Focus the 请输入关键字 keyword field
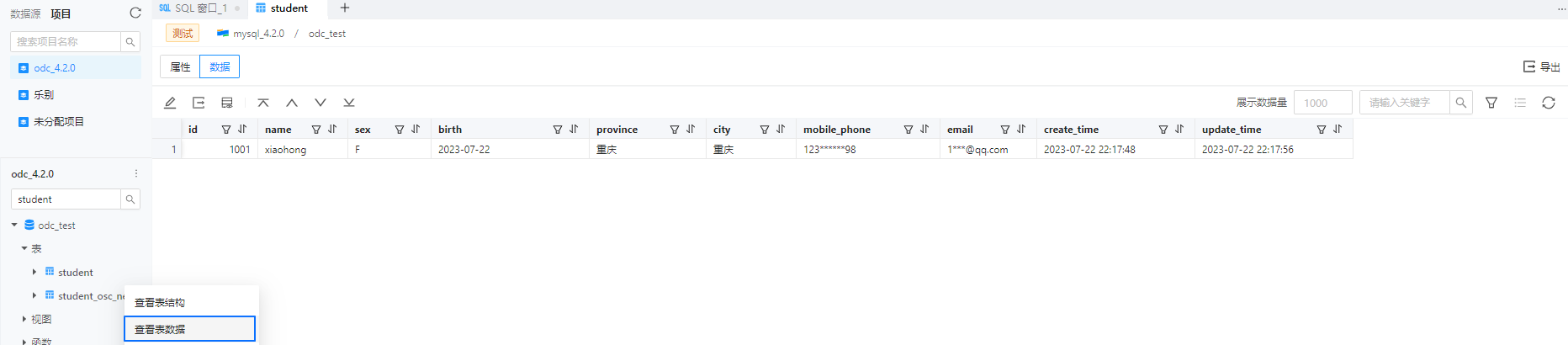Image resolution: width=1568 pixels, height=345 pixels. coord(1405,103)
